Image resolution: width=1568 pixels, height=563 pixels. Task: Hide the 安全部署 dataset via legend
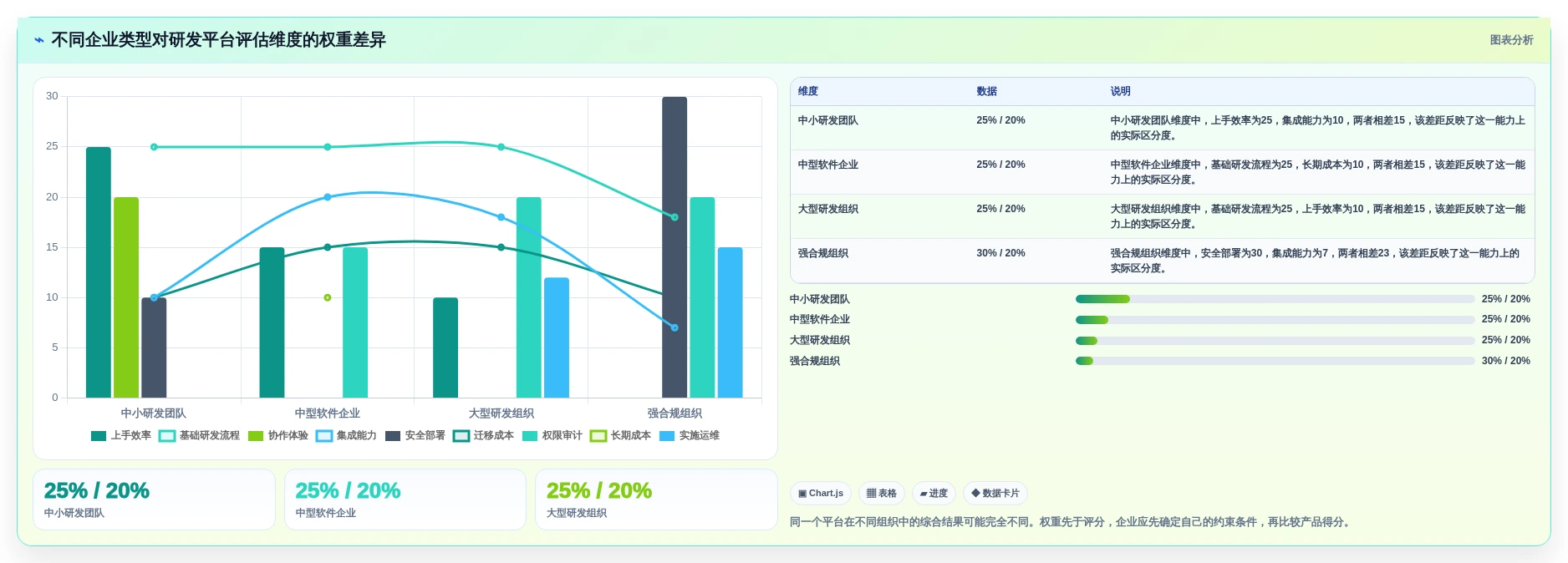pyautogui.click(x=415, y=435)
